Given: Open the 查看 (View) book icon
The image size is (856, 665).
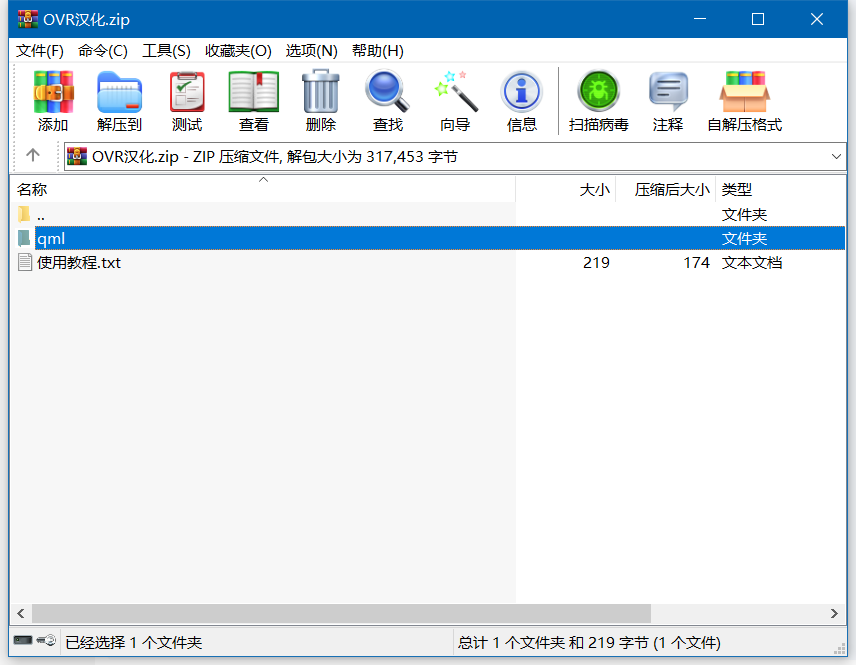Looking at the screenshot, I should tap(253, 101).
